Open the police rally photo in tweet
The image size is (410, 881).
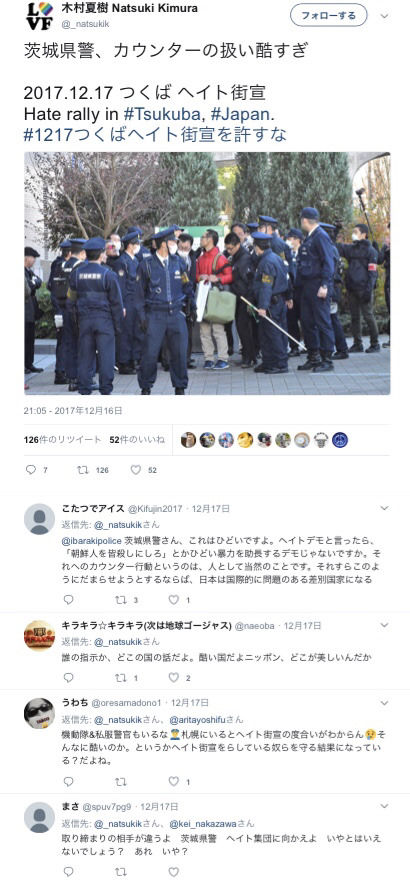click(x=207, y=273)
